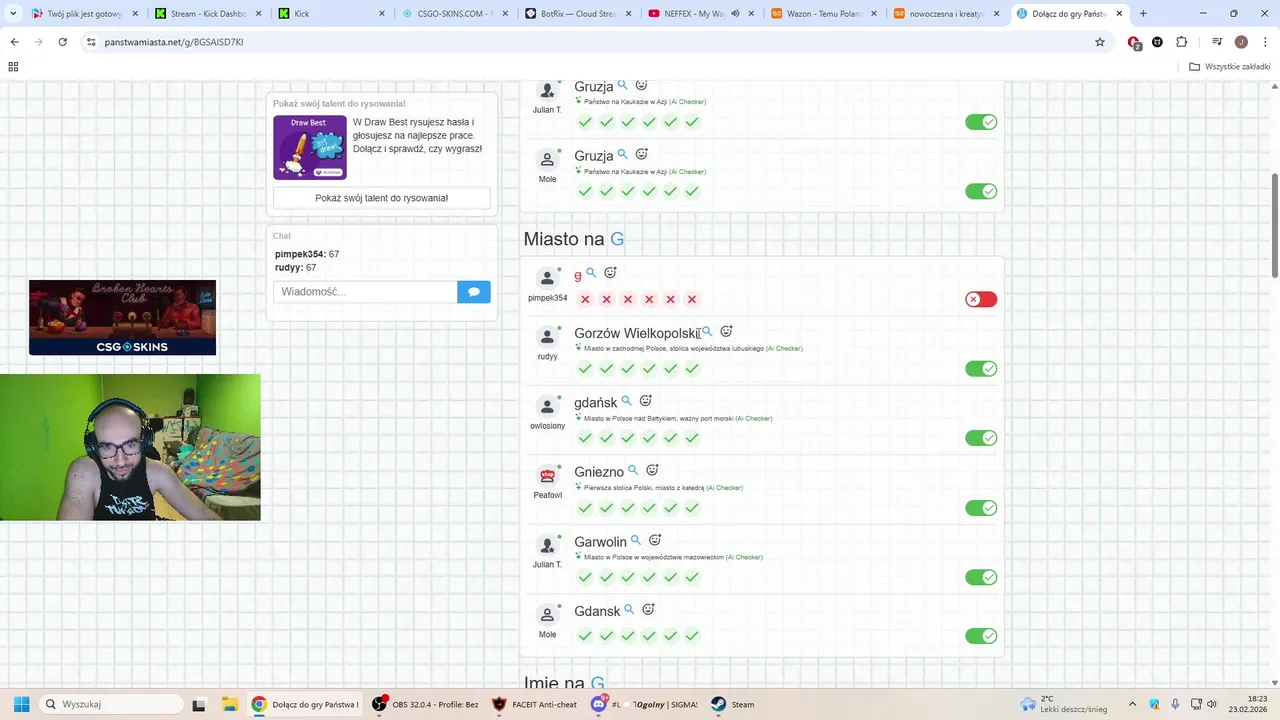The width and height of the screenshot is (1280, 720).
Task: Click the Wiadomość chat input field
Action: click(x=365, y=292)
